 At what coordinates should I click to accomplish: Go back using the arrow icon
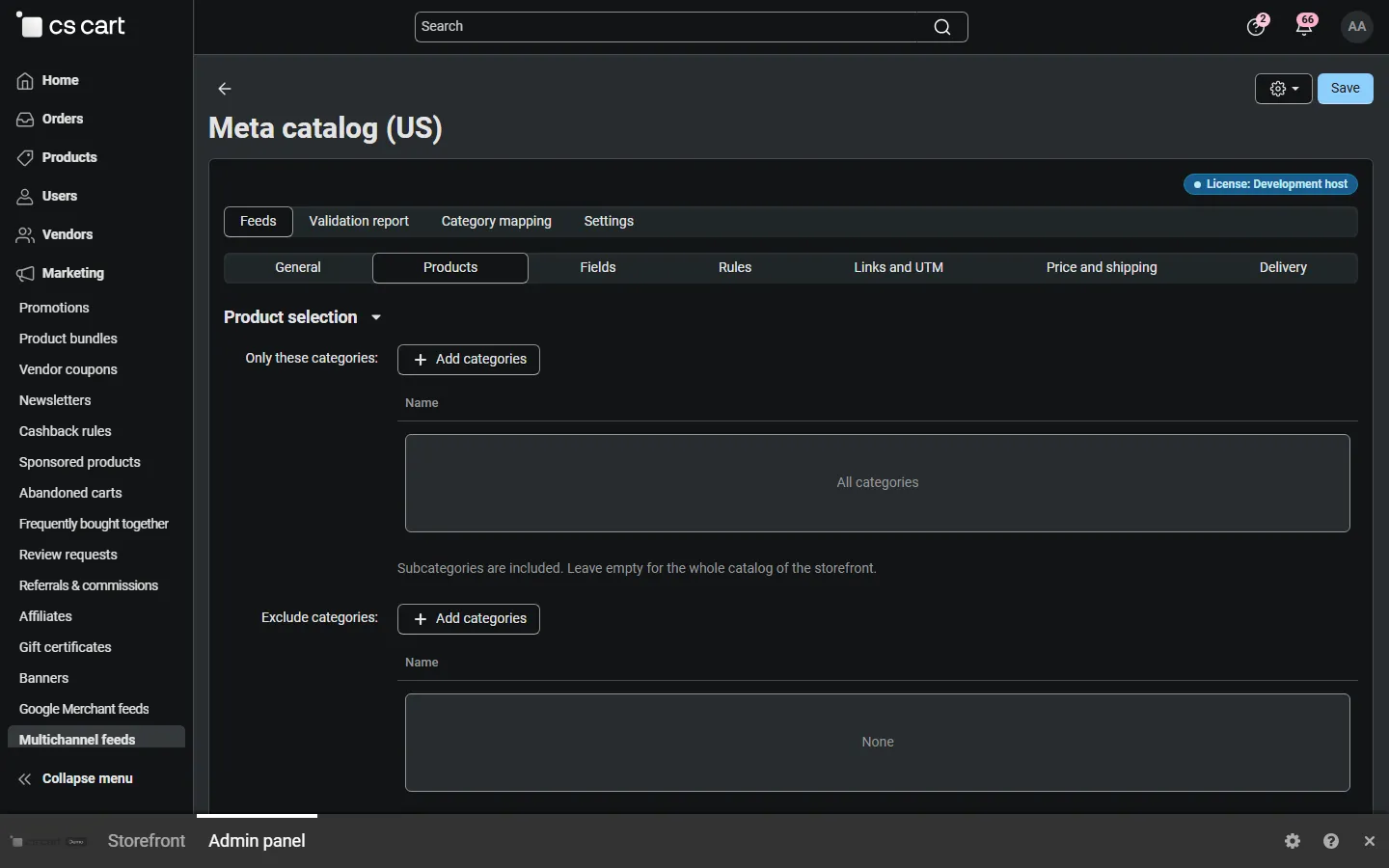pos(225,89)
